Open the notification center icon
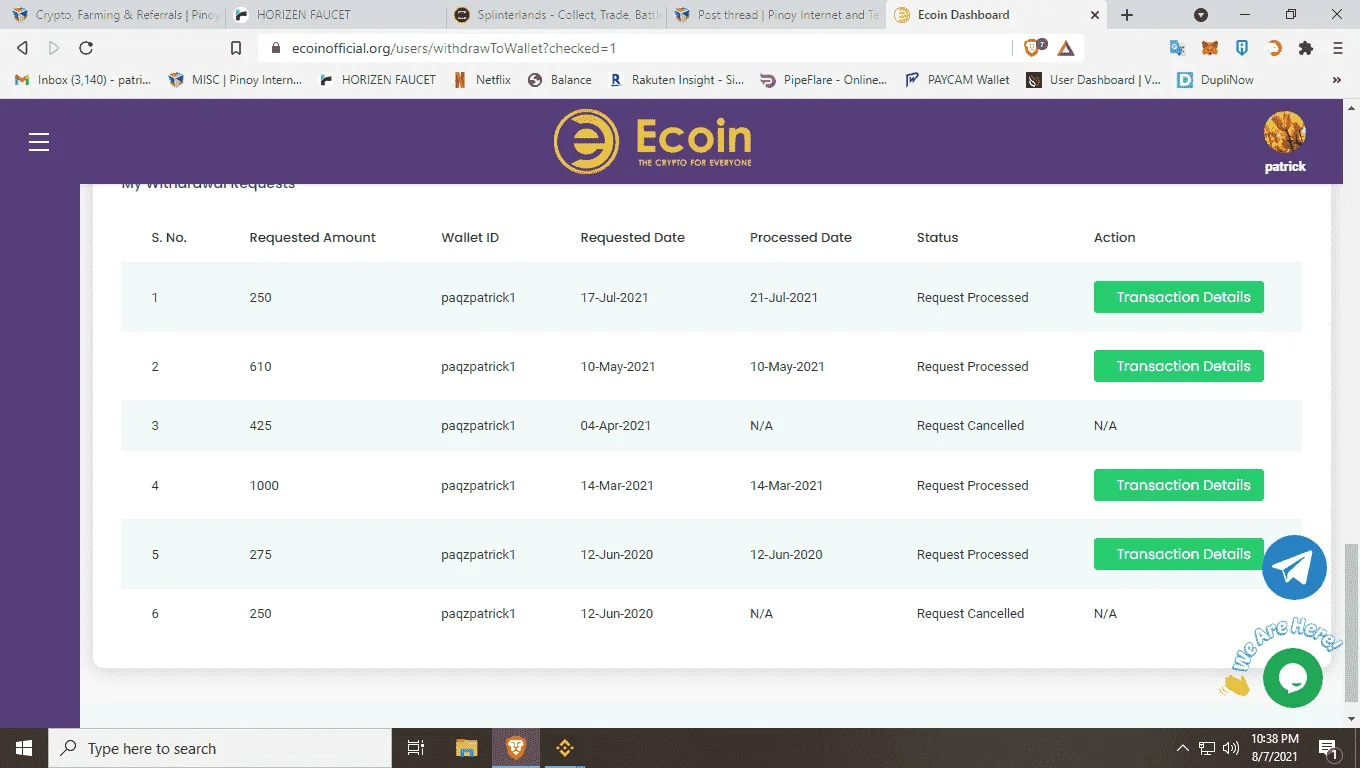 point(1329,748)
